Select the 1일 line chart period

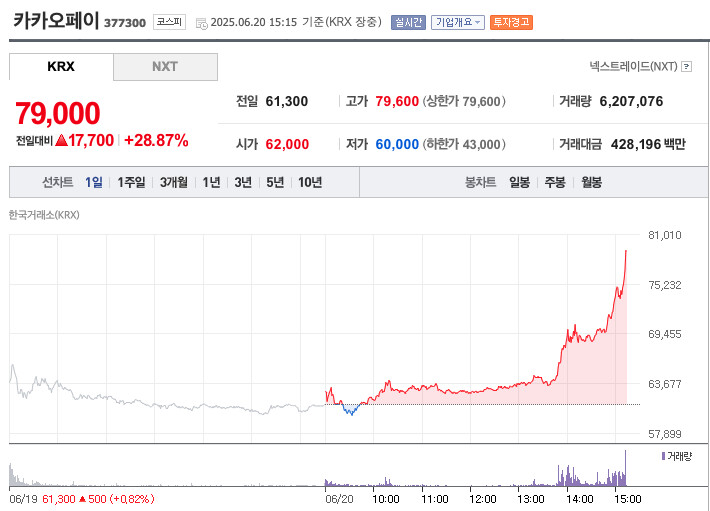point(94,182)
